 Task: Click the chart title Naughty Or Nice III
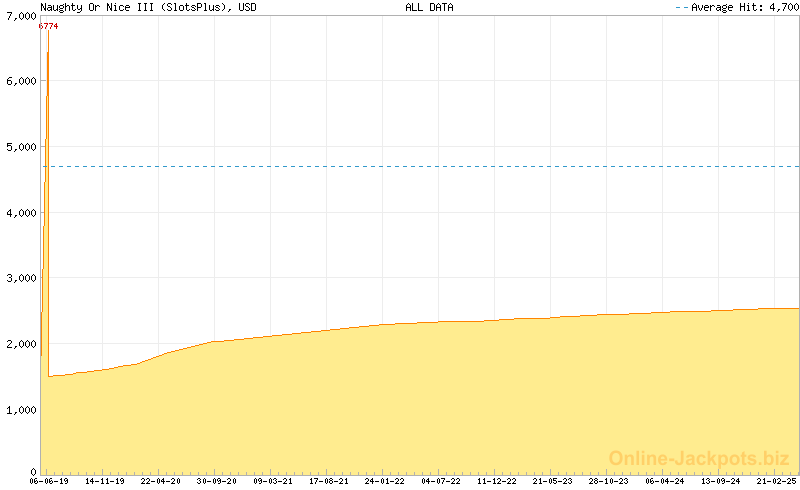[147, 7]
